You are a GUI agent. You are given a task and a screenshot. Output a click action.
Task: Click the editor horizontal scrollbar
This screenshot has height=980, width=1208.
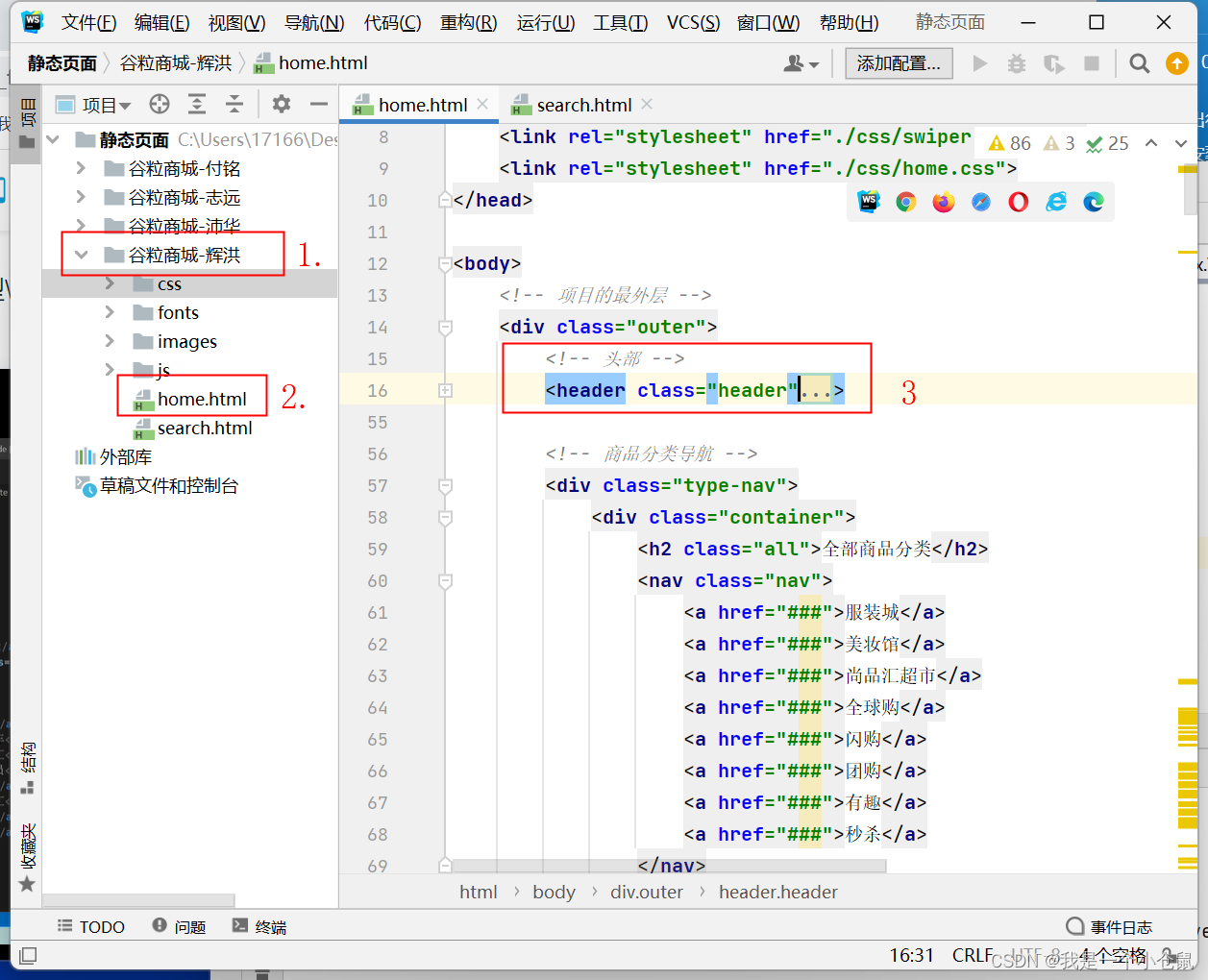pyautogui.click(x=668, y=866)
